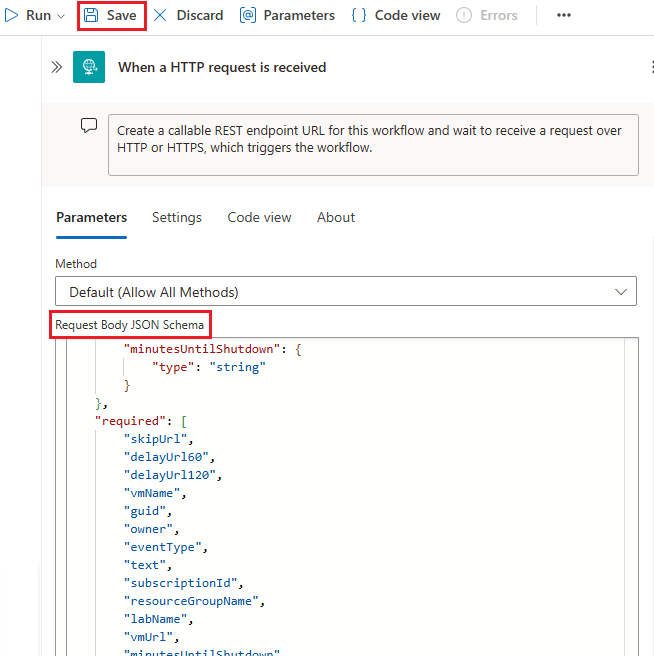The height and width of the screenshot is (656, 654).
Task: Select the trigger title 'When a HTTP request is received'
Action: tap(222, 67)
